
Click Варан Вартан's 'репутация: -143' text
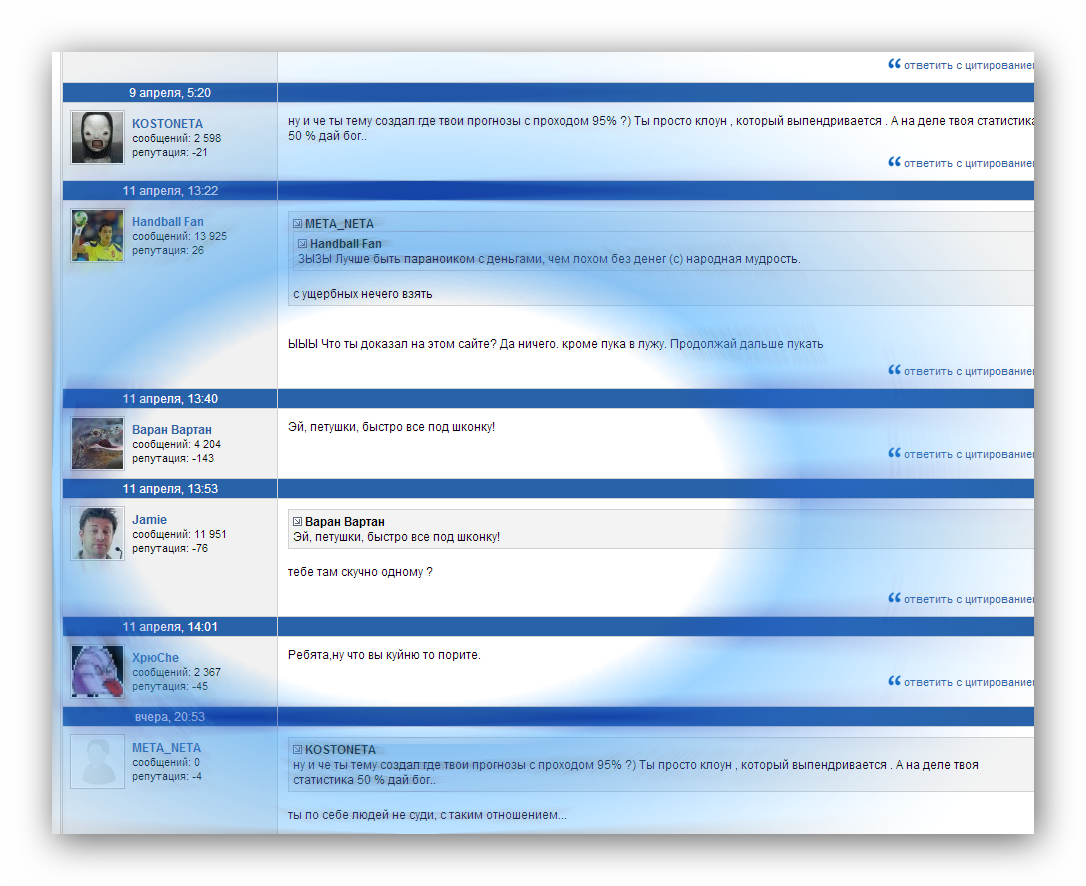pos(172,459)
